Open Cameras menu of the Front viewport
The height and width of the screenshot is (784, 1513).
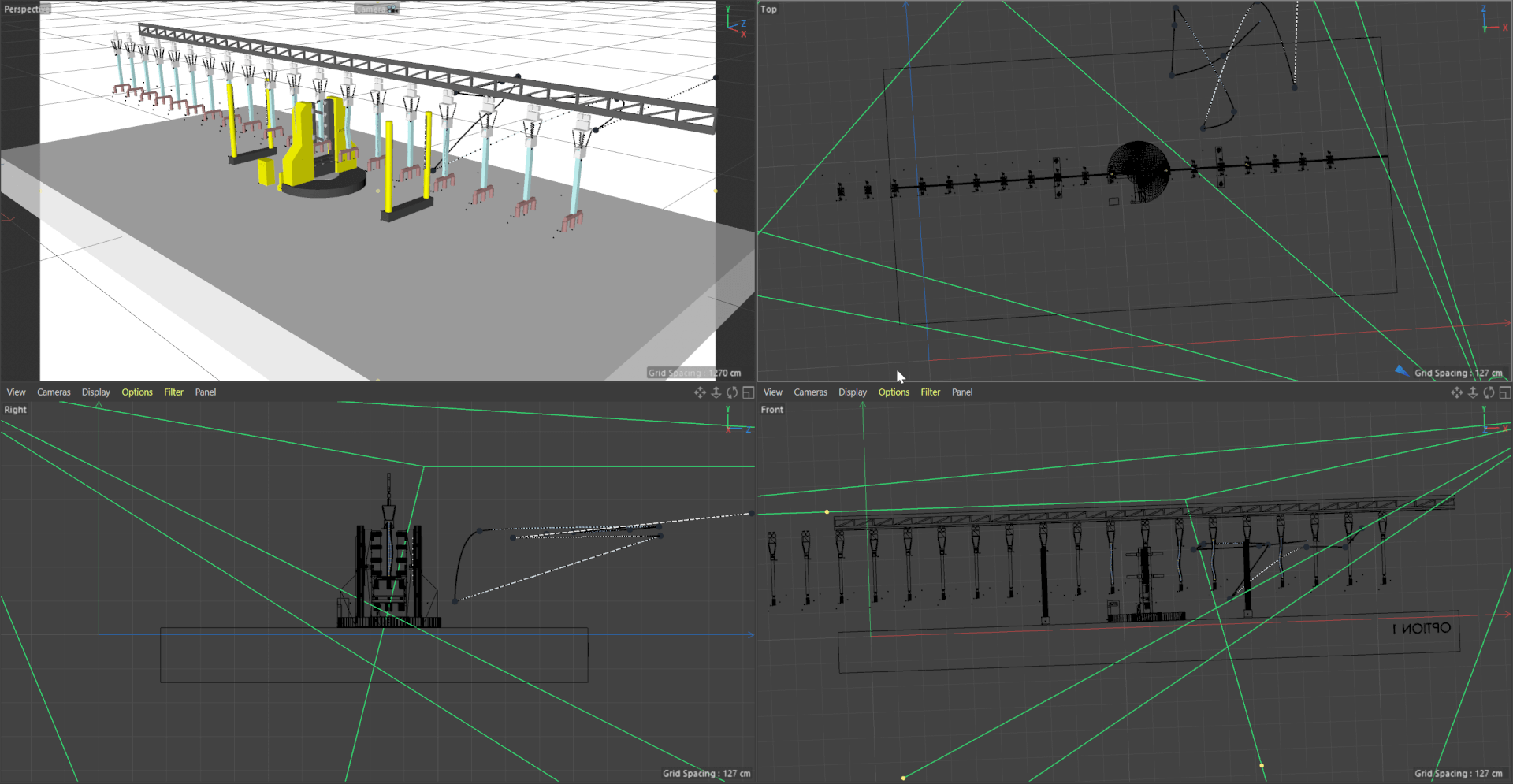click(810, 392)
